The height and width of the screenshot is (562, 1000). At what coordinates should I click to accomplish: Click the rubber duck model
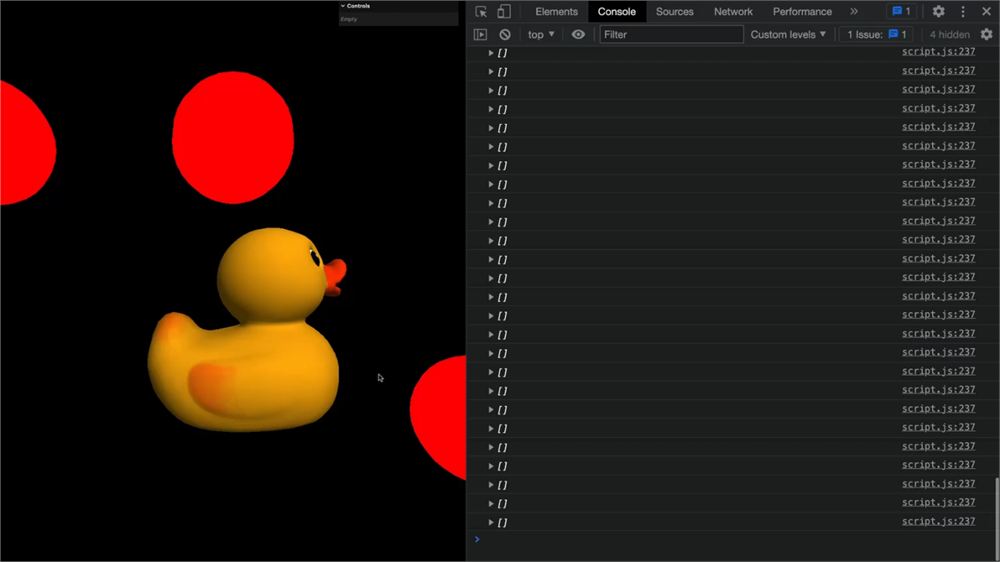247,329
